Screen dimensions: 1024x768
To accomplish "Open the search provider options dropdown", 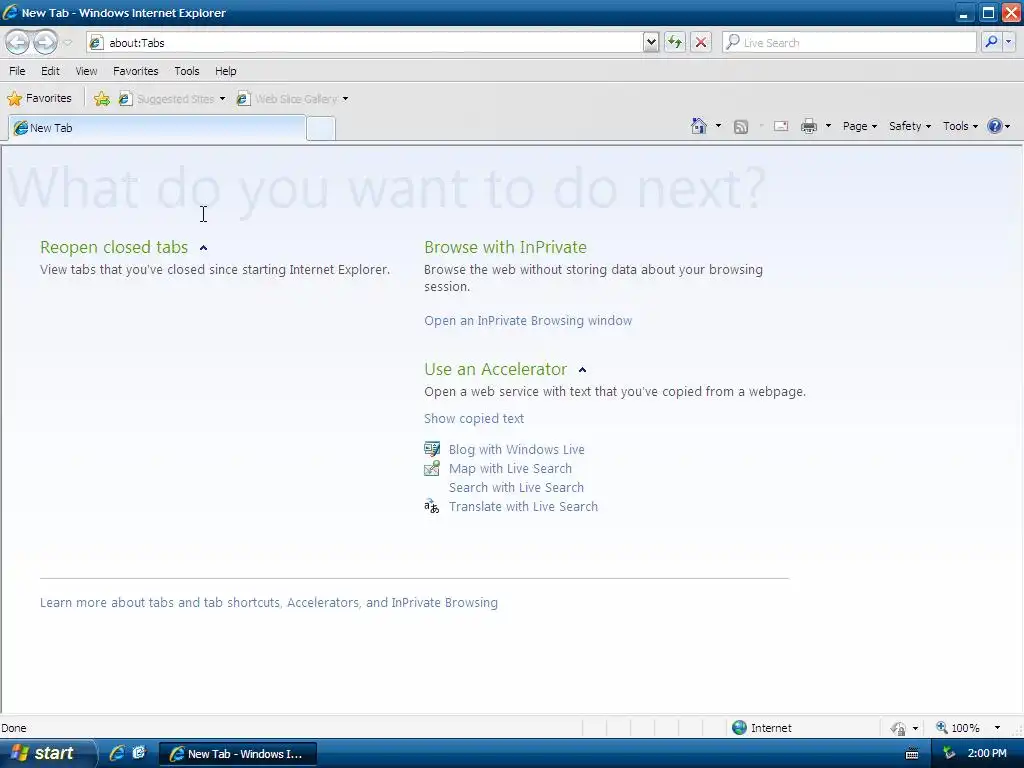I will [1008, 42].
